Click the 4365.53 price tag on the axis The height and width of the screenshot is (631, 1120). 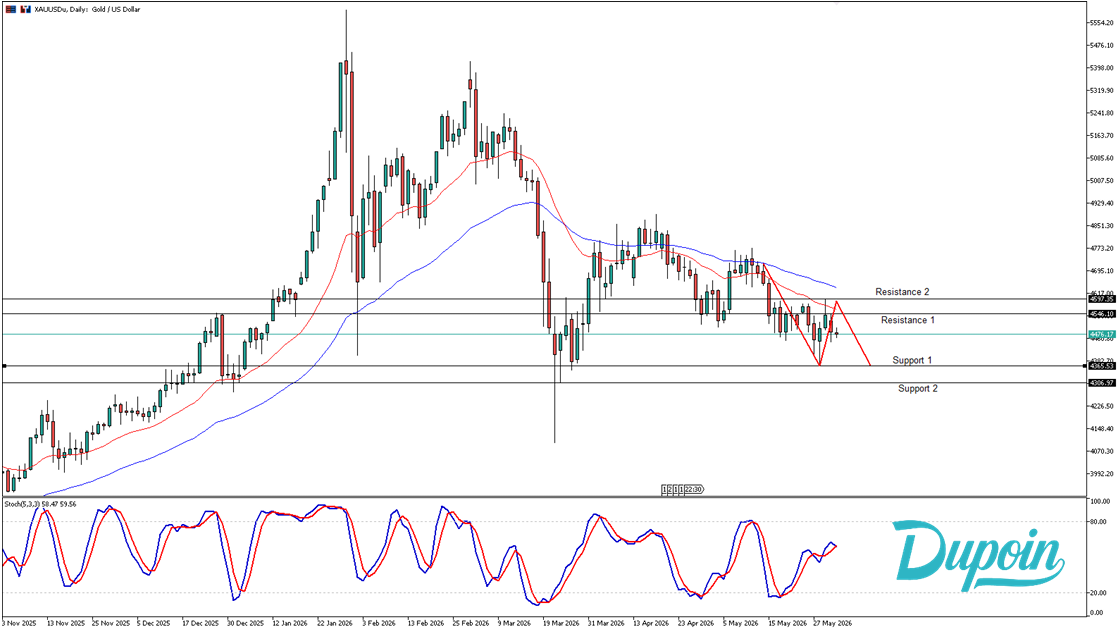pos(1101,366)
